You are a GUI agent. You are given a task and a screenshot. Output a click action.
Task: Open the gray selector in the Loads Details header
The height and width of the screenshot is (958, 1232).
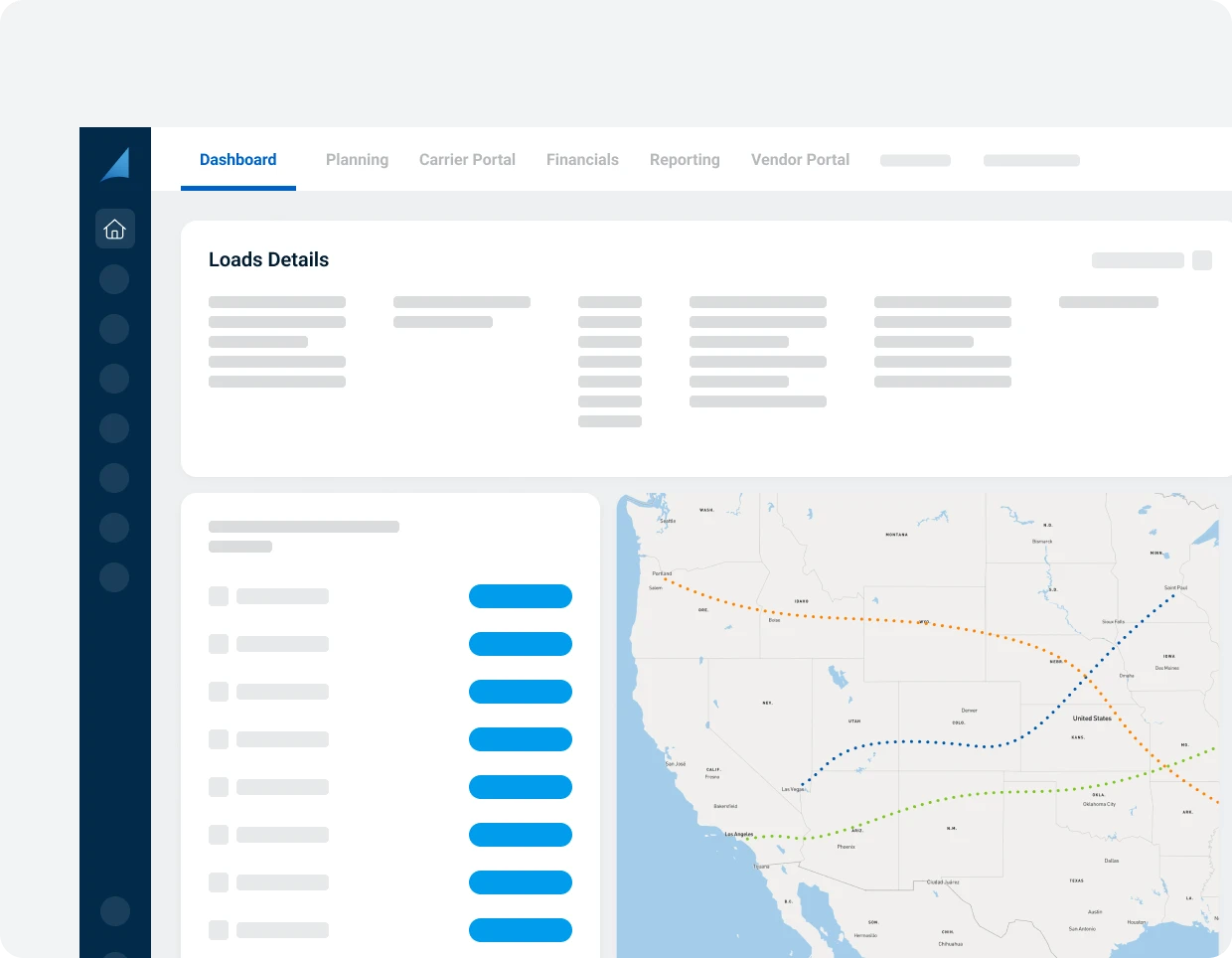coord(1138,260)
